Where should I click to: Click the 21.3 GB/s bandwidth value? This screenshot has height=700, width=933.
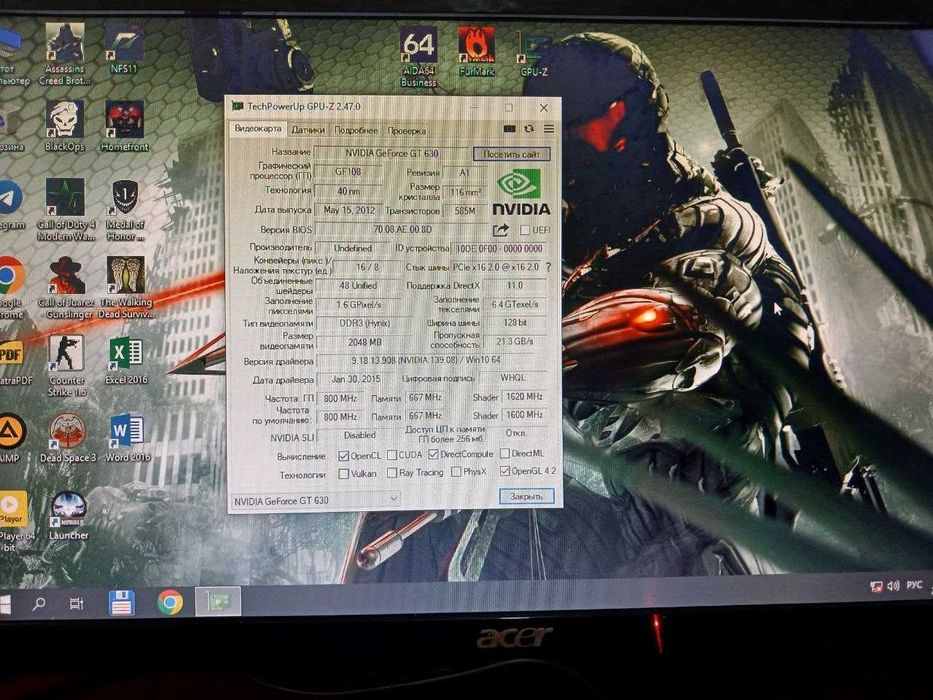514,342
